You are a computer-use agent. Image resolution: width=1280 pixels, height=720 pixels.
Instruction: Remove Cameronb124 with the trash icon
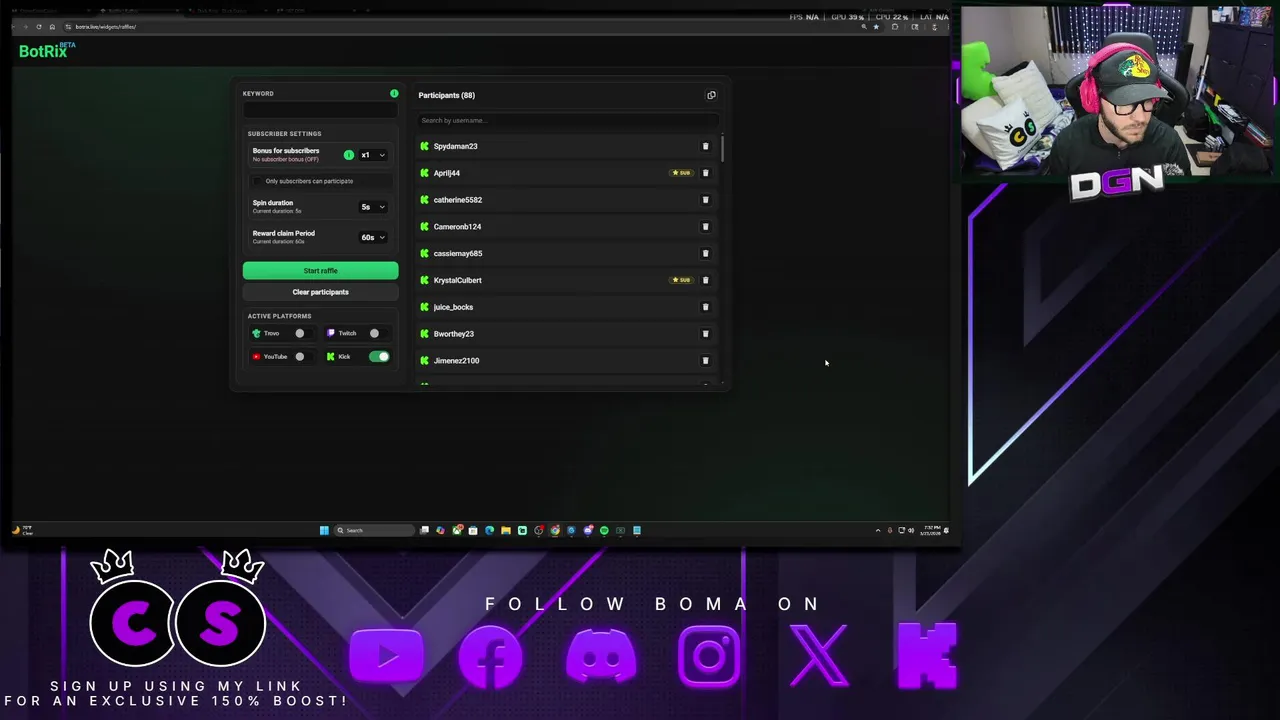coord(705,227)
